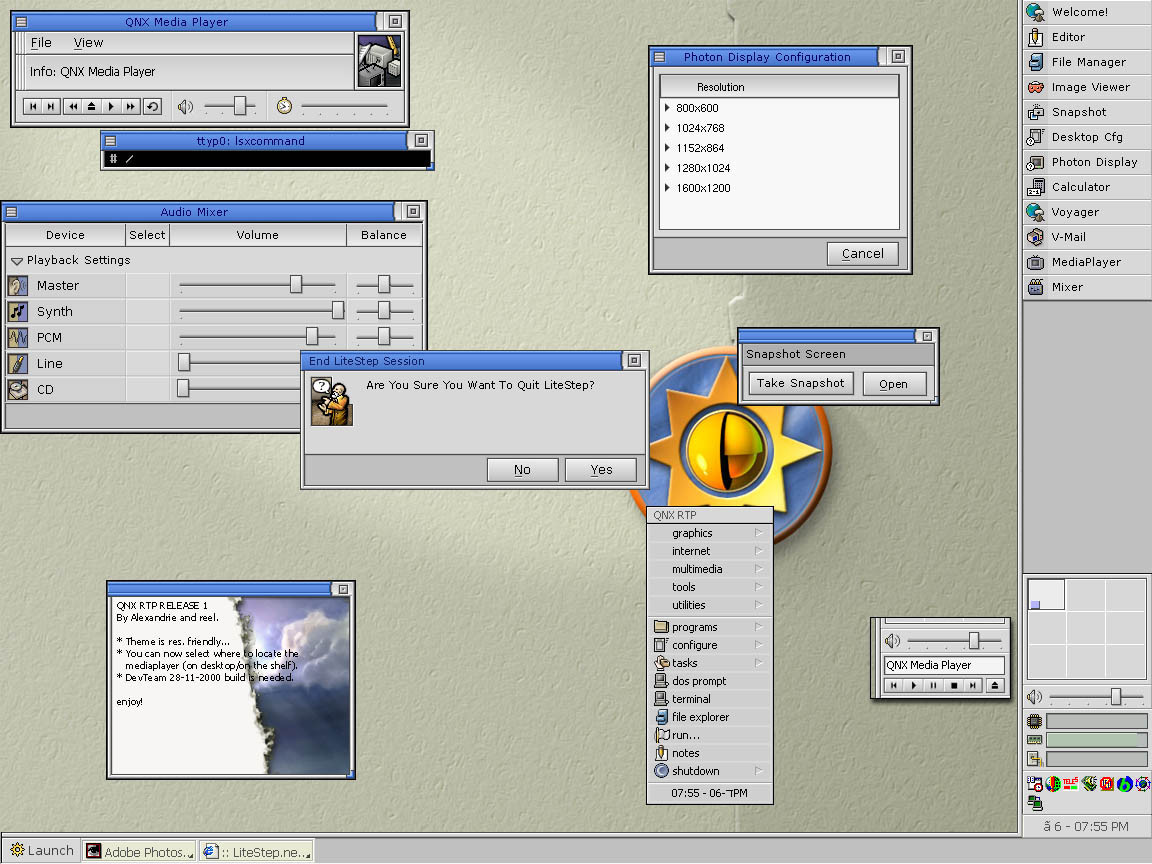Click the stopwatch icon in QNX Media Player window
Image resolution: width=1152 pixels, height=864 pixels.
[284, 107]
